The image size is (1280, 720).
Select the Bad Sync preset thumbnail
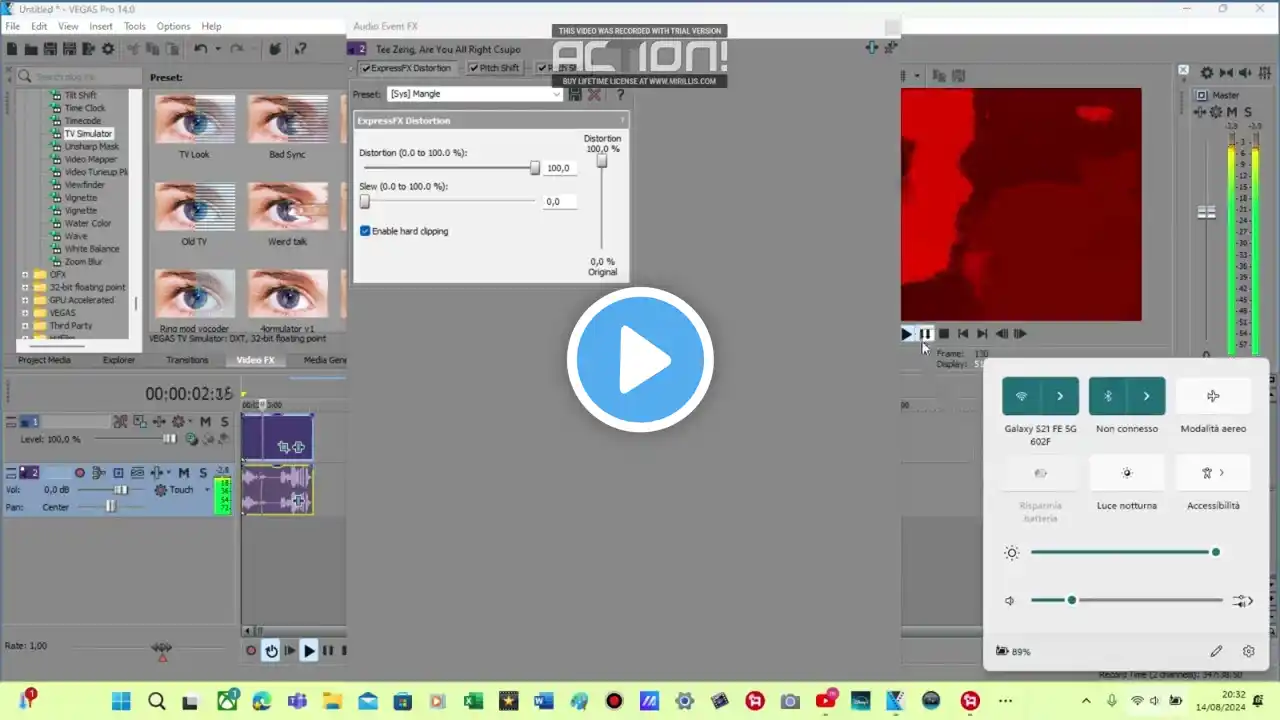coord(287,119)
